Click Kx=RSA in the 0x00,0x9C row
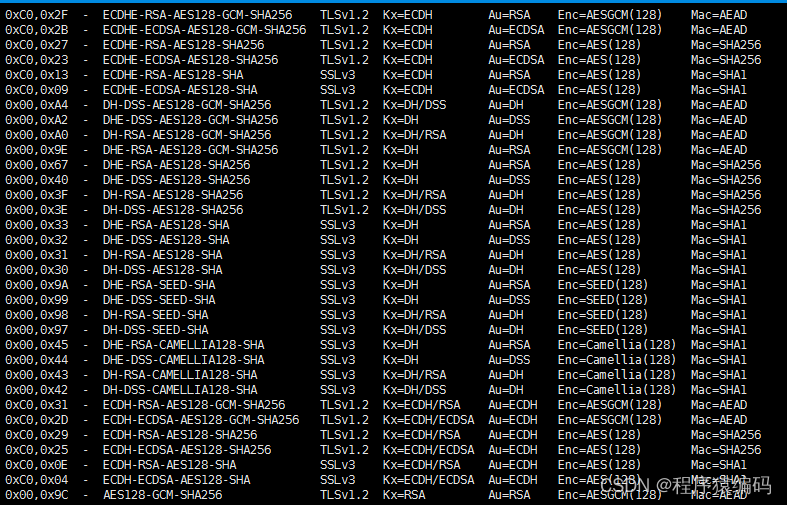787x505 pixels. (404, 495)
